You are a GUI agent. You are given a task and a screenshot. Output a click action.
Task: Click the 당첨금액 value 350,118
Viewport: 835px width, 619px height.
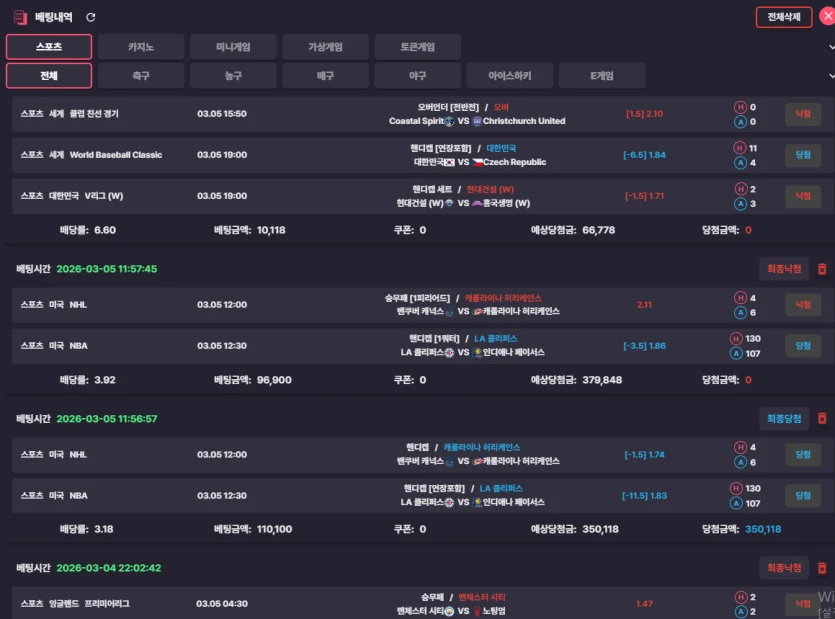(x=763, y=530)
